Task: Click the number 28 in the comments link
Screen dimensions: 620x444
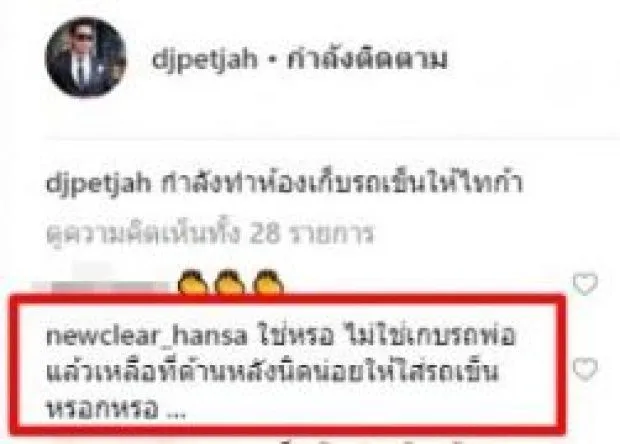Action: [x=265, y=234]
